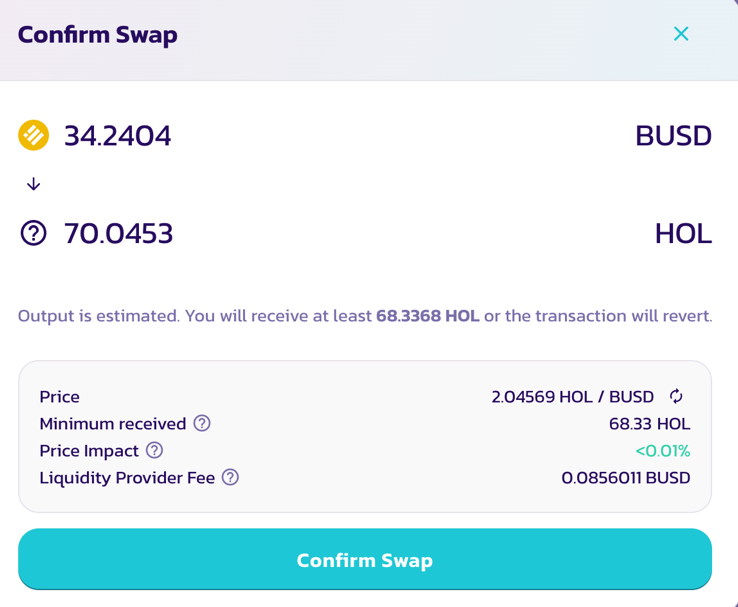Click the Price row label
This screenshot has height=607, width=738.
click(x=59, y=397)
